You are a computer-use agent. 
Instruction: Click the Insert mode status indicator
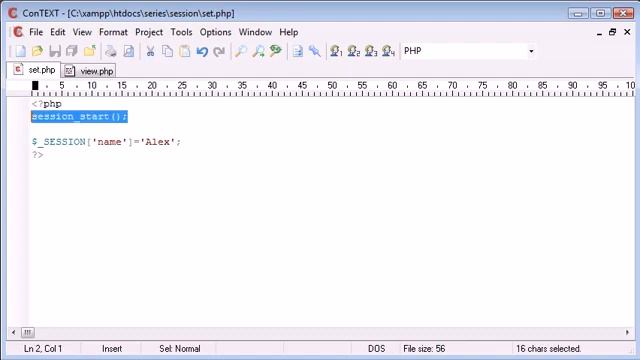tap(112, 349)
